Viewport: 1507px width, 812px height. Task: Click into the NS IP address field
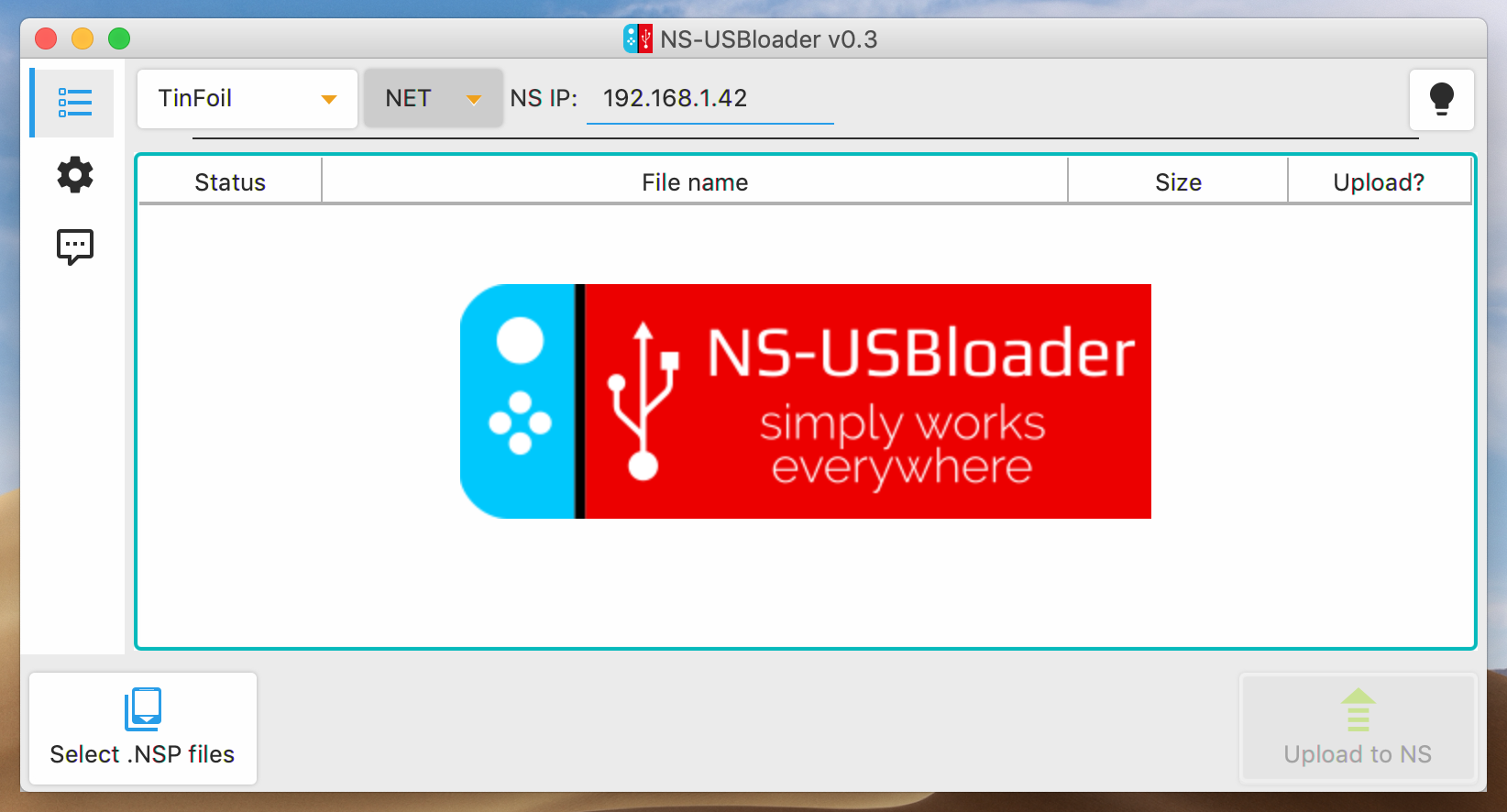click(710, 99)
